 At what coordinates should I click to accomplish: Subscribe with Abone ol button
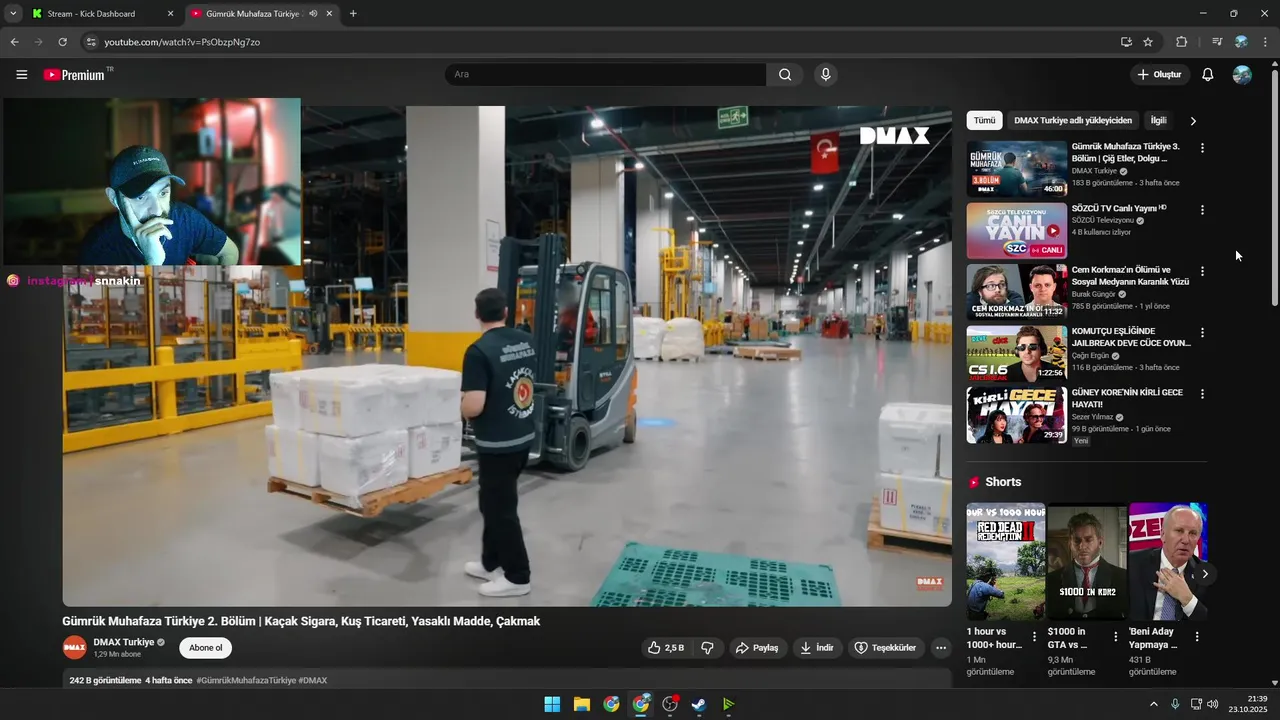click(205, 648)
